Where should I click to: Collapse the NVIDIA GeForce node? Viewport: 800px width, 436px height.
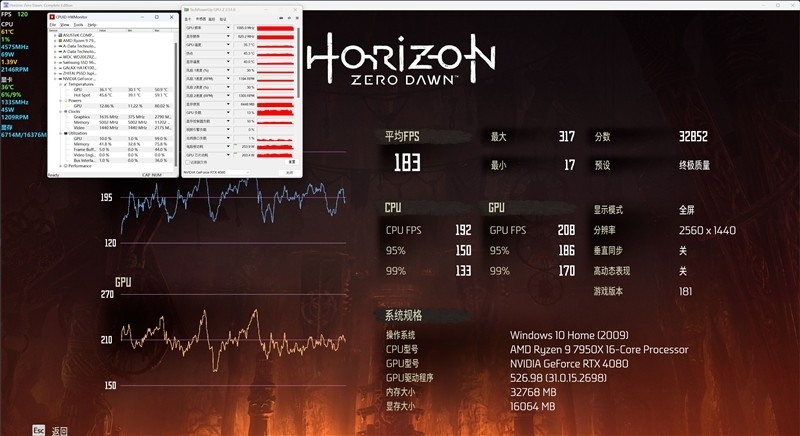click(55, 79)
